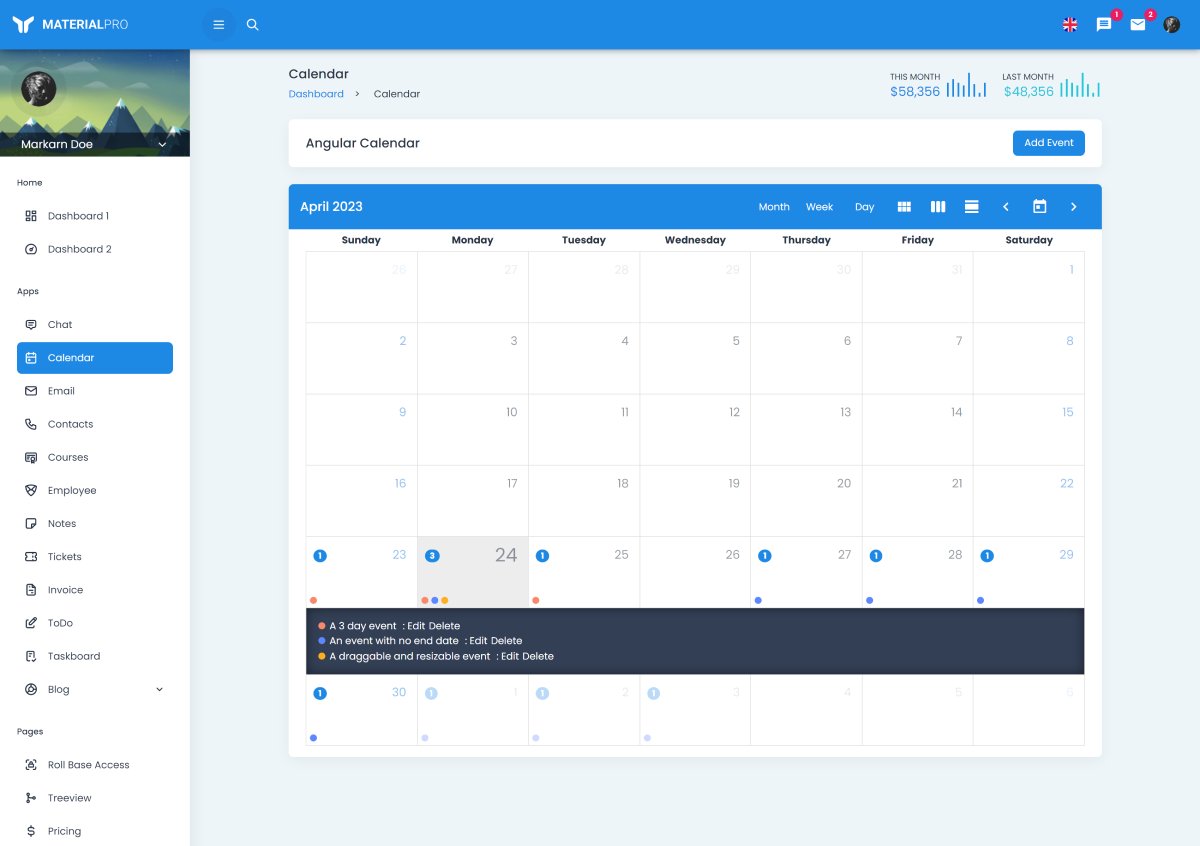The image size is (1200, 846).
Task: Toggle the hamburger sidebar menu button
Action: [x=219, y=24]
